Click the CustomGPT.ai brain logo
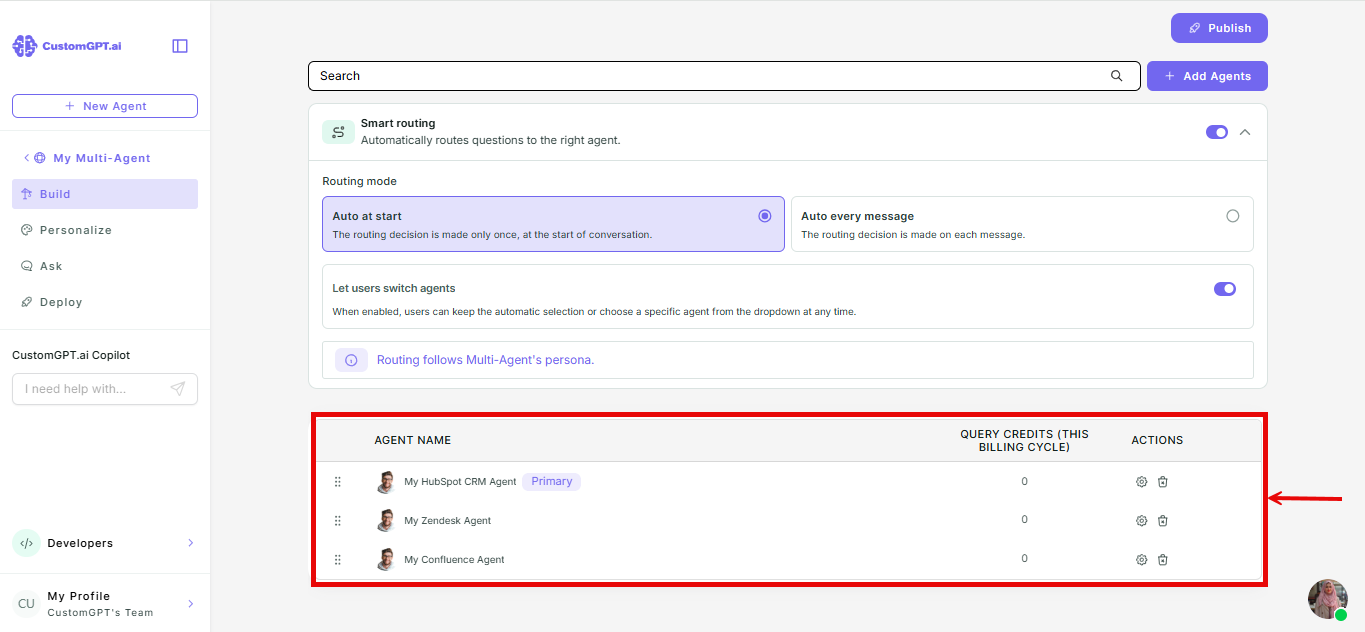The height and width of the screenshot is (632, 1365). 24,46
